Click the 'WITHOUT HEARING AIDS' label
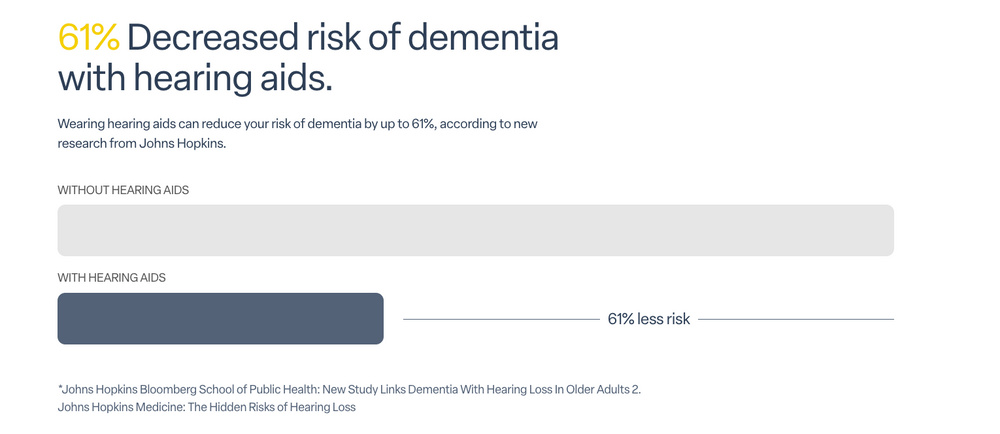Image resolution: width=1000 pixels, height=434 pixels. pyautogui.click(x=123, y=190)
